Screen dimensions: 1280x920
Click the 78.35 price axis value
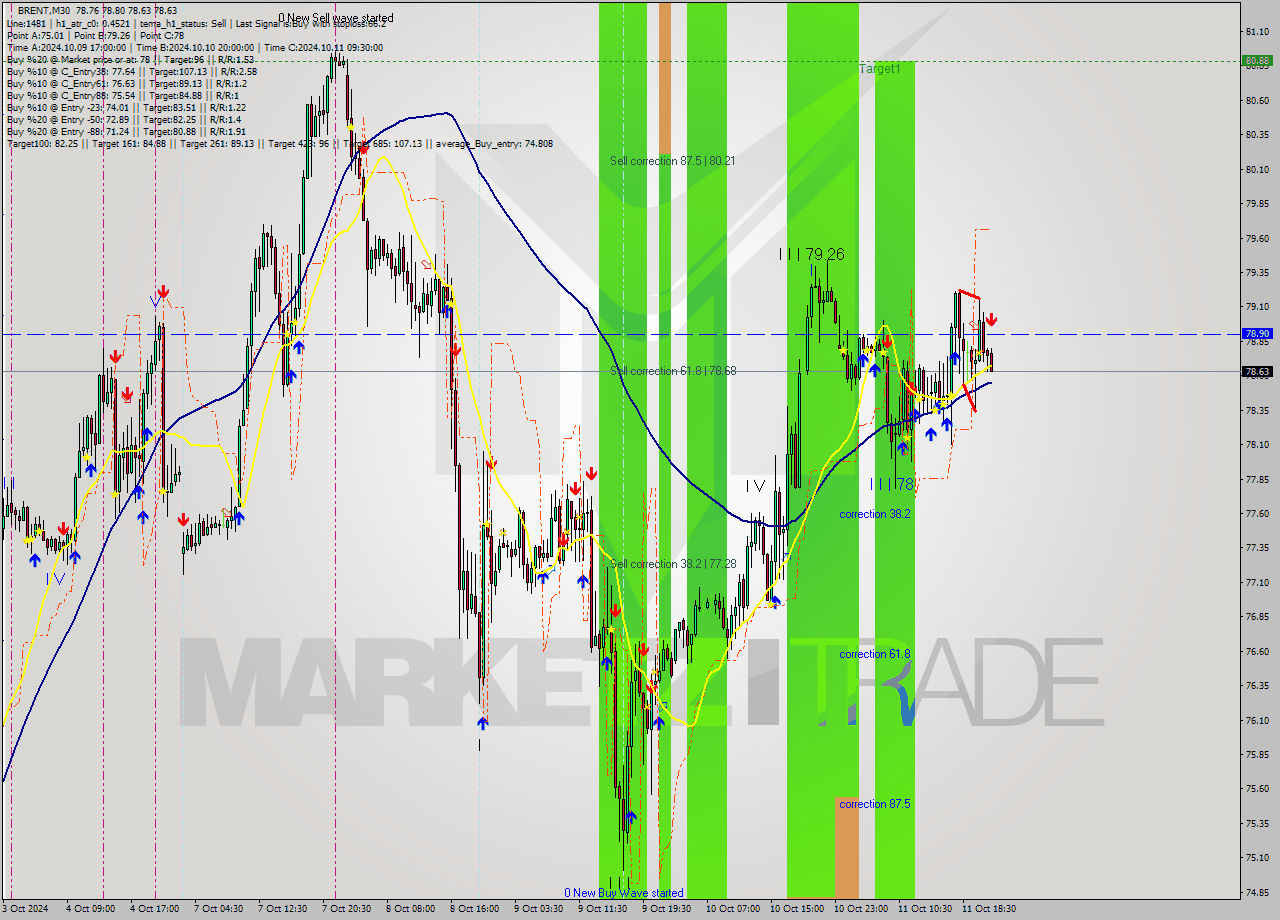coord(1257,410)
